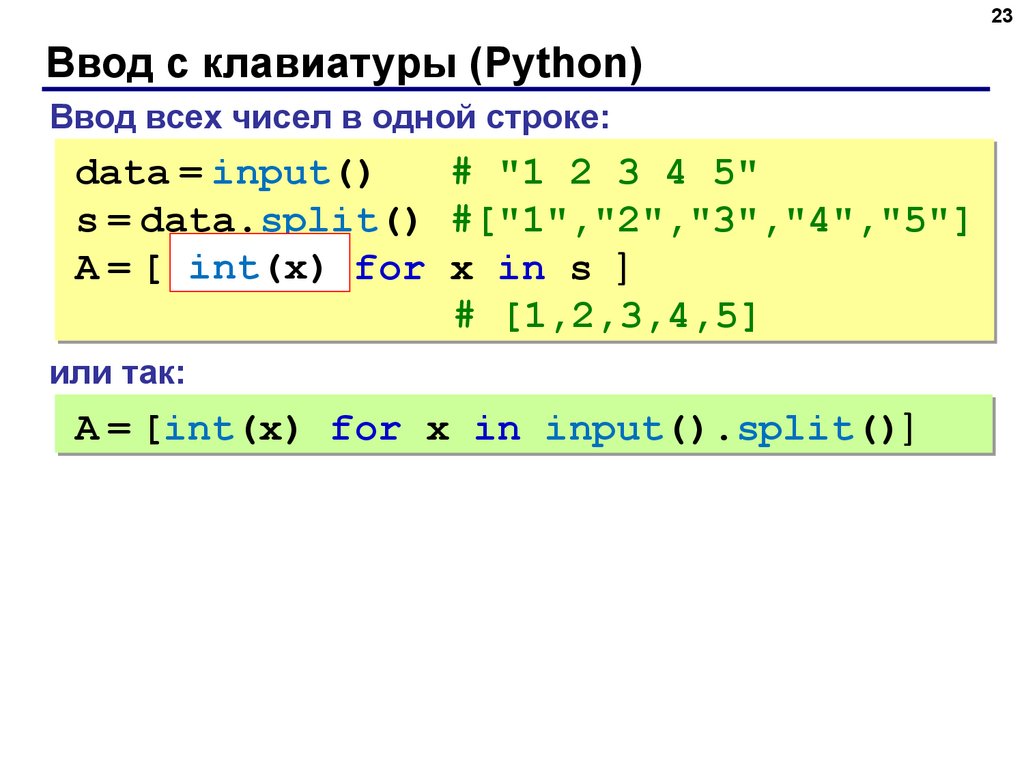This screenshot has height=768, width=1024.
Task: Click the 'in' keyword in the yellow code box
Action: tap(521, 268)
